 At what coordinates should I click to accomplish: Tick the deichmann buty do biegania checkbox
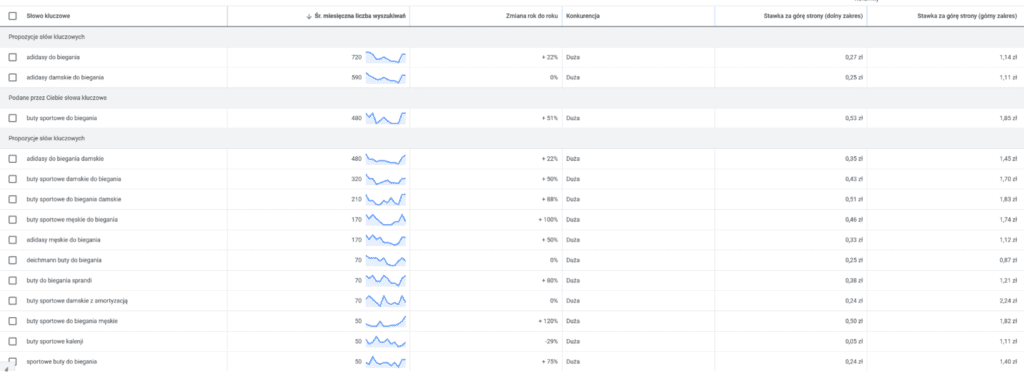tap(12, 260)
